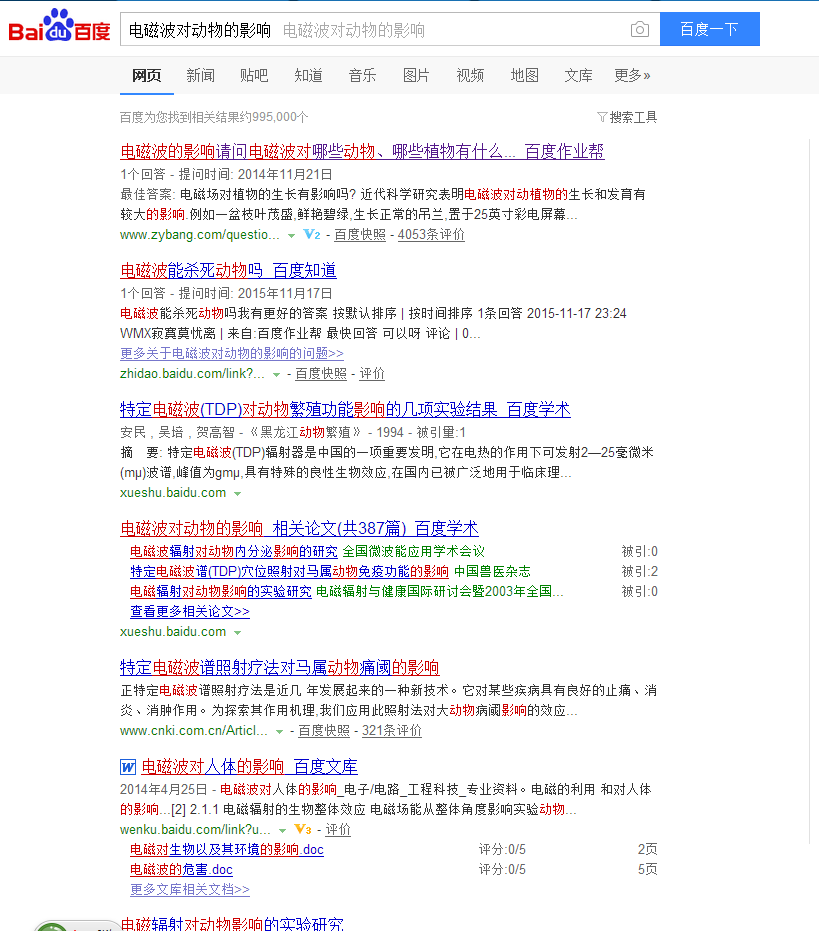The height and width of the screenshot is (931, 819).
Task: Click 全国微波能应用学术会议 source text
Action: [413, 552]
